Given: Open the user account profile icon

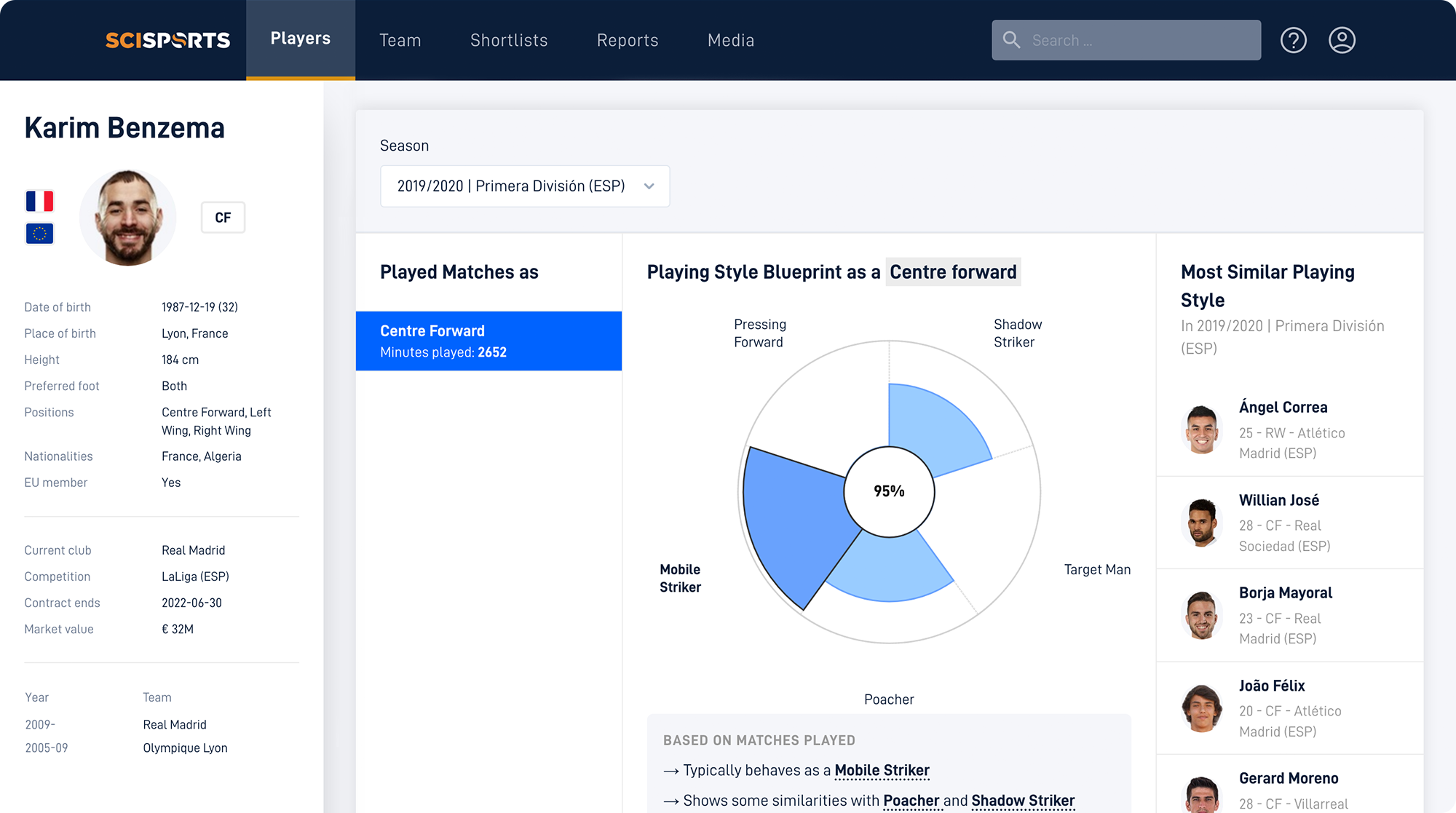Looking at the screenshot, I should click(1342, 40).
